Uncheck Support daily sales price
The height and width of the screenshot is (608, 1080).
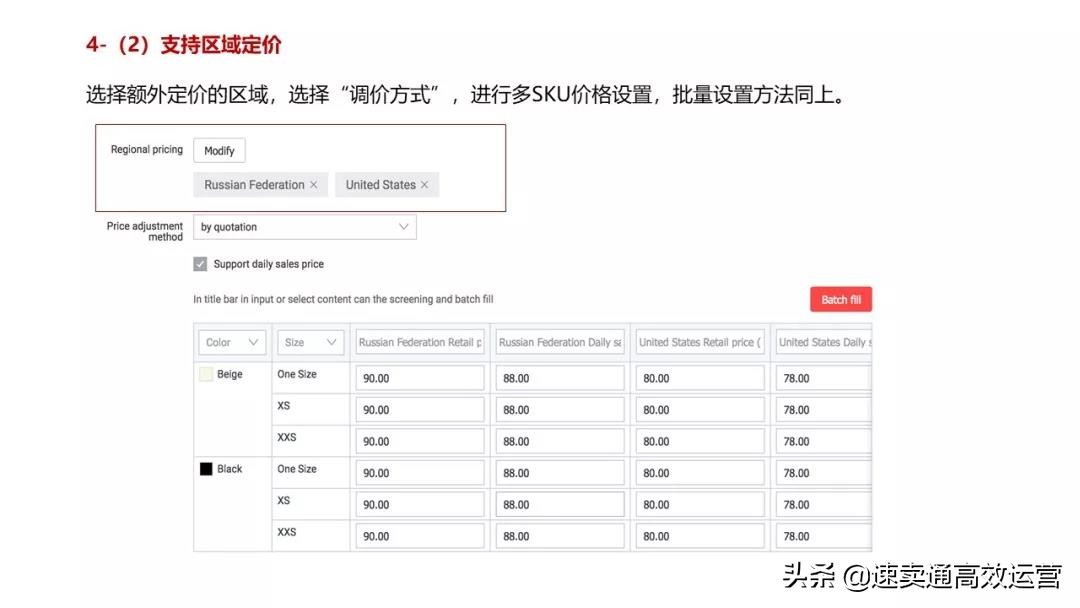pyautogui.click(x=199, y=263)
